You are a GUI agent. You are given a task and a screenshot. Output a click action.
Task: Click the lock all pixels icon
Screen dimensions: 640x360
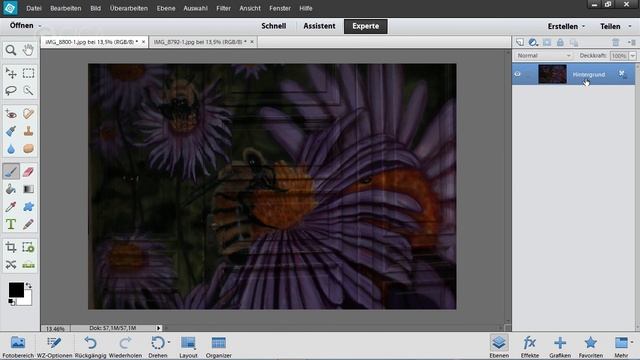pos(560,42)
